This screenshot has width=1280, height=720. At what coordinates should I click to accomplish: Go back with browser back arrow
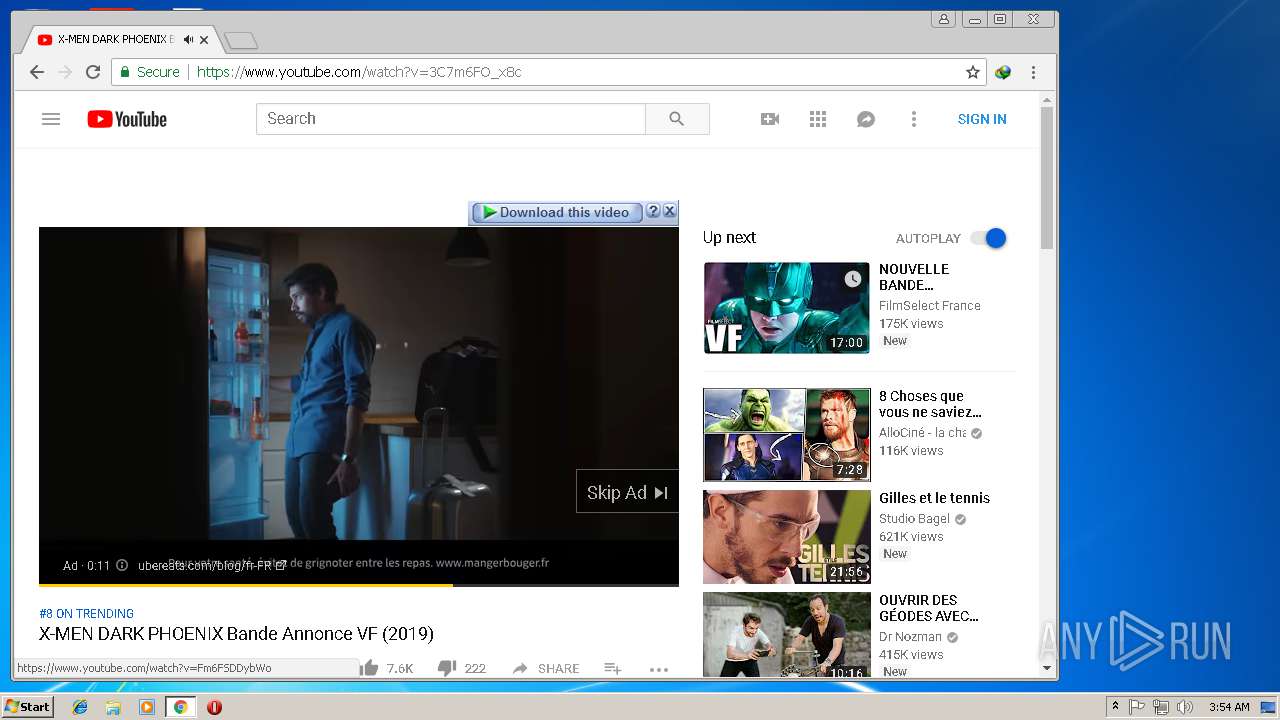tap(37, 72)
